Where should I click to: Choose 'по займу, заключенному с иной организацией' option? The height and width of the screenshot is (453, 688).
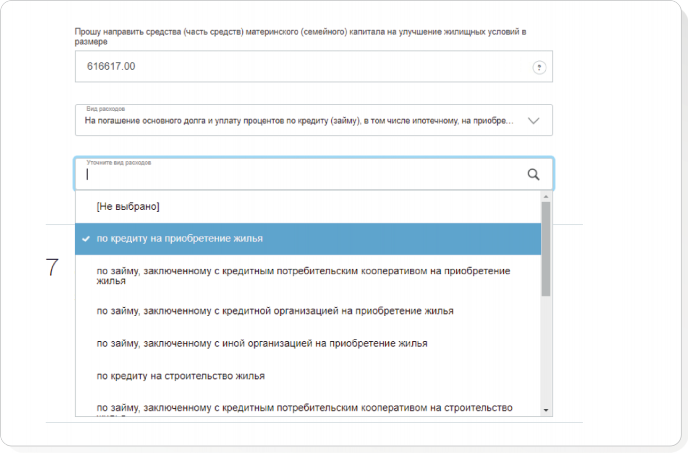click(x=308, y=343)
